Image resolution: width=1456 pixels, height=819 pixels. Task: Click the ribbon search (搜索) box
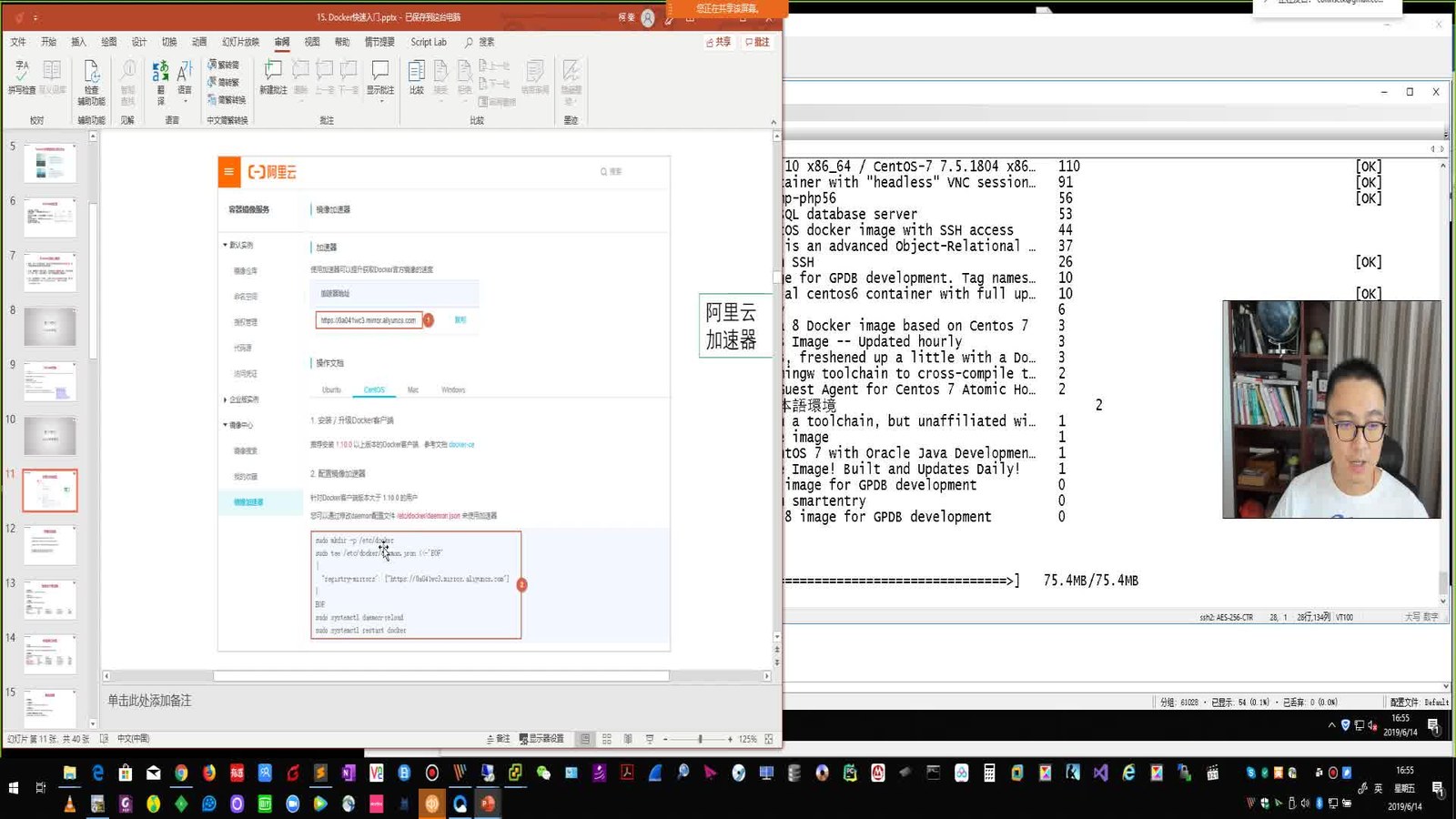[x=480, y=42]
